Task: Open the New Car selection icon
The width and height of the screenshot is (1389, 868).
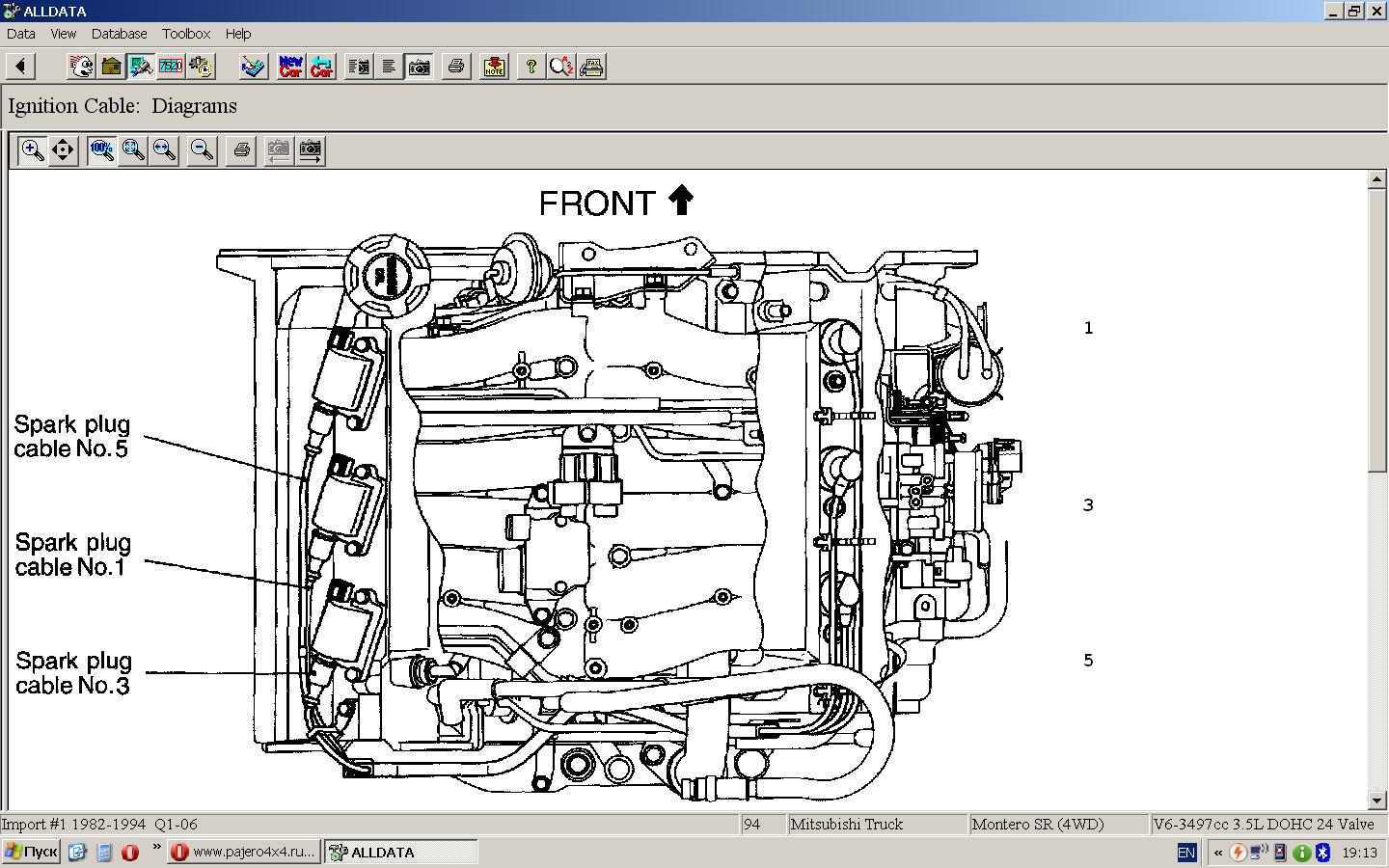Action: [x=290, y=67]
